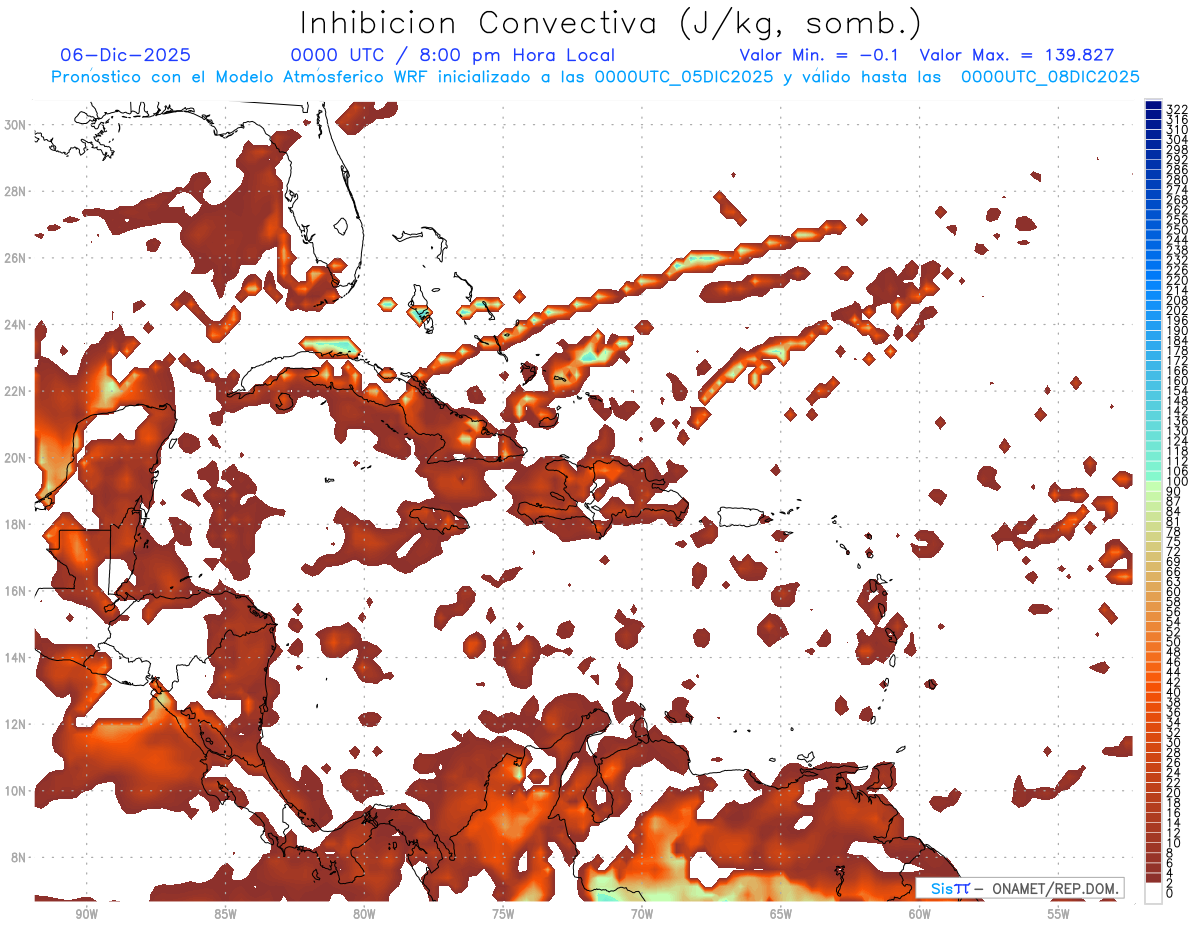The width and height of the screenshot is (1200, 927).
Task: Click the colorbar value label '220'
Action: 1176,280
